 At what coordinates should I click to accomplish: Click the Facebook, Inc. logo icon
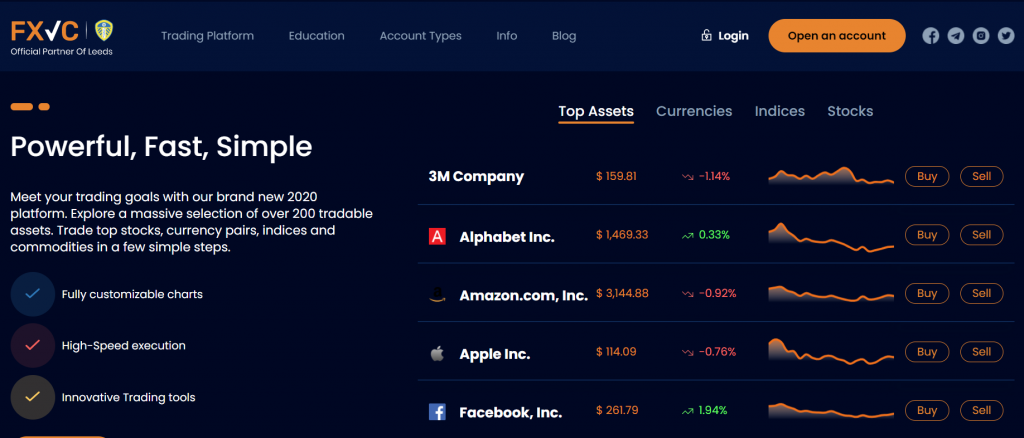tap(437, 412)
